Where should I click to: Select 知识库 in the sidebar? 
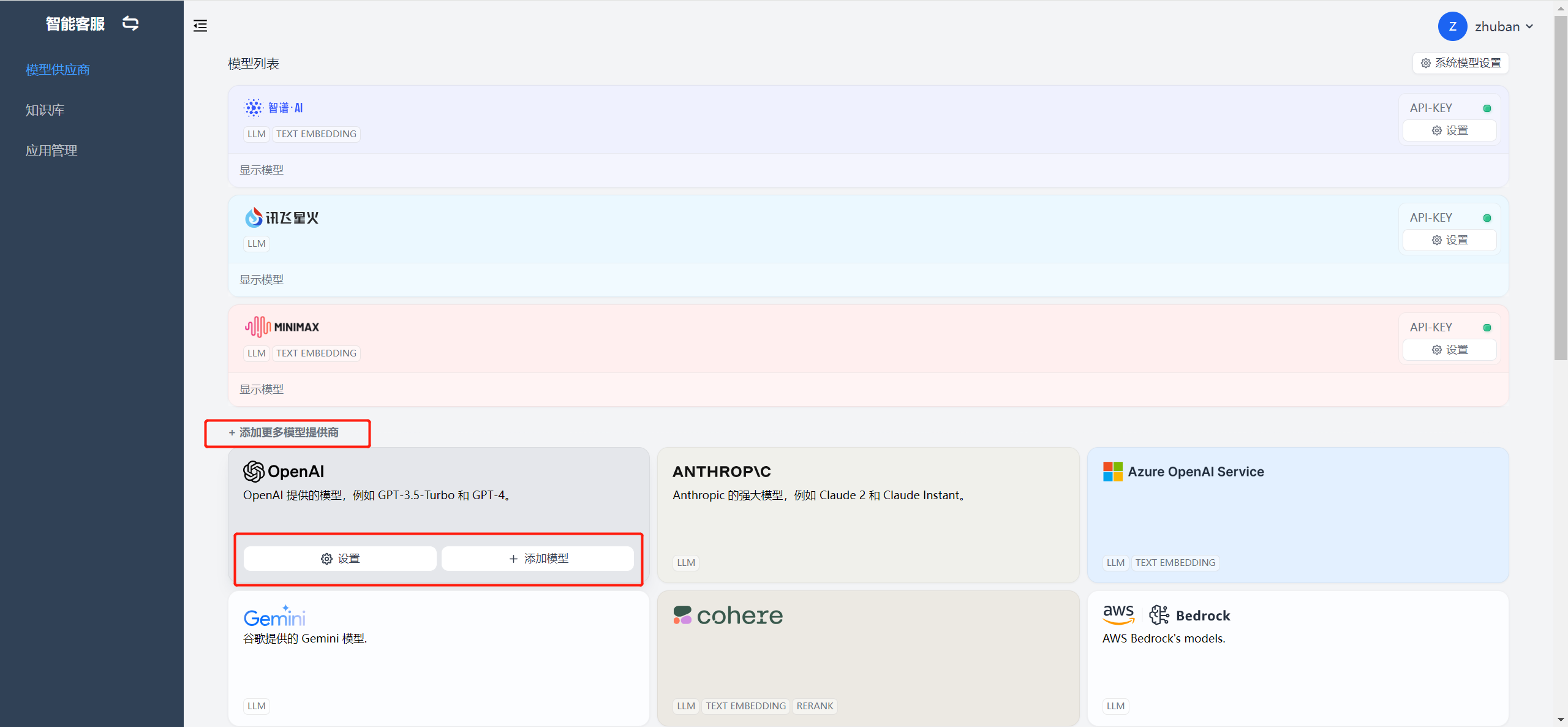click(45, 110)
